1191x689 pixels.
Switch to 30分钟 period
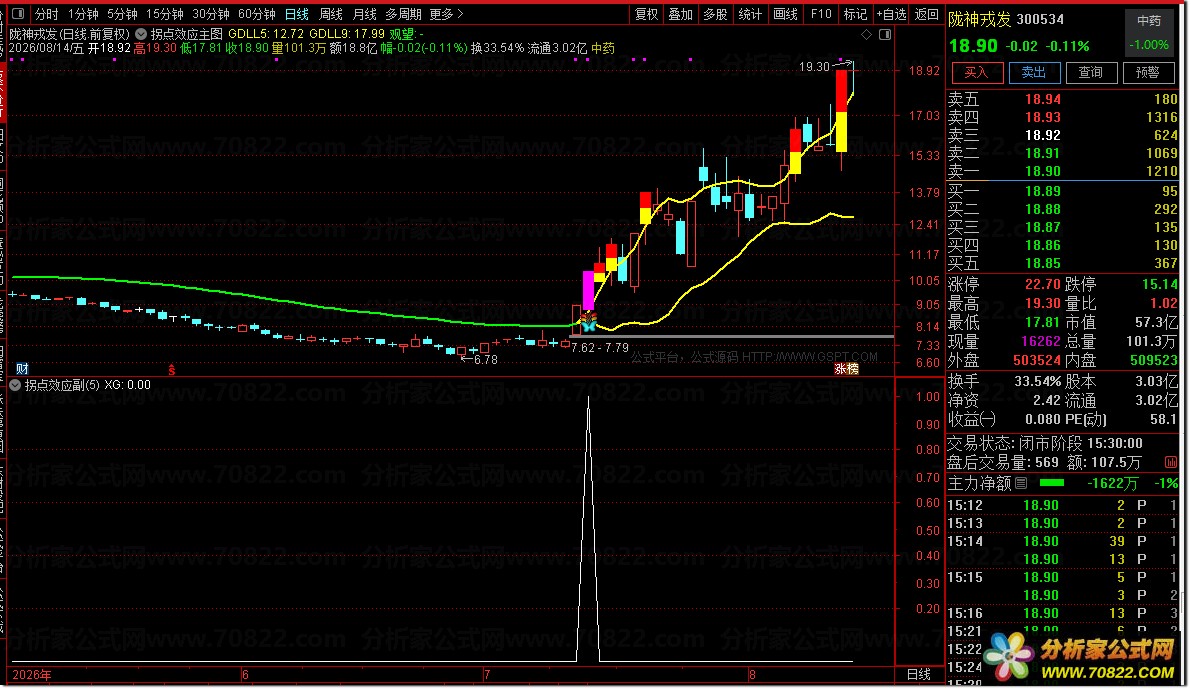(x=211, y=14)
